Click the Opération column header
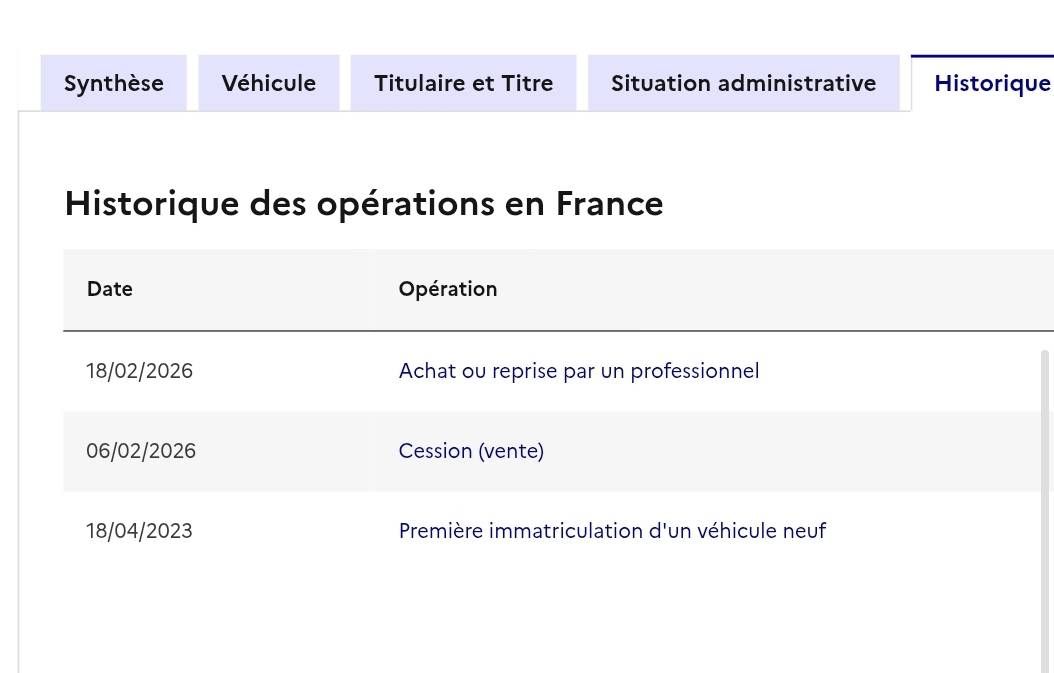The width and height of the screenshot is (1054, 673). 448,289
